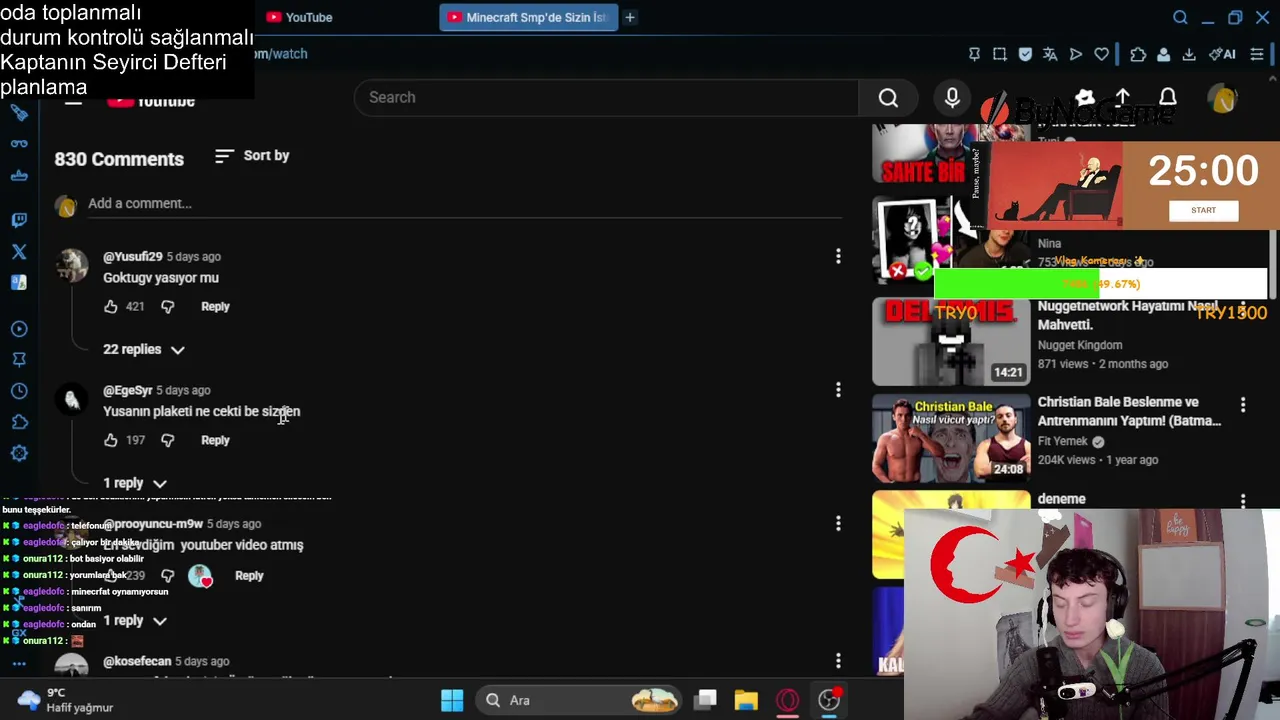Open Christian Bale Beslenme ve Antrenmanını title
Screen dimensions: 1280x720
pos(1129,411)
